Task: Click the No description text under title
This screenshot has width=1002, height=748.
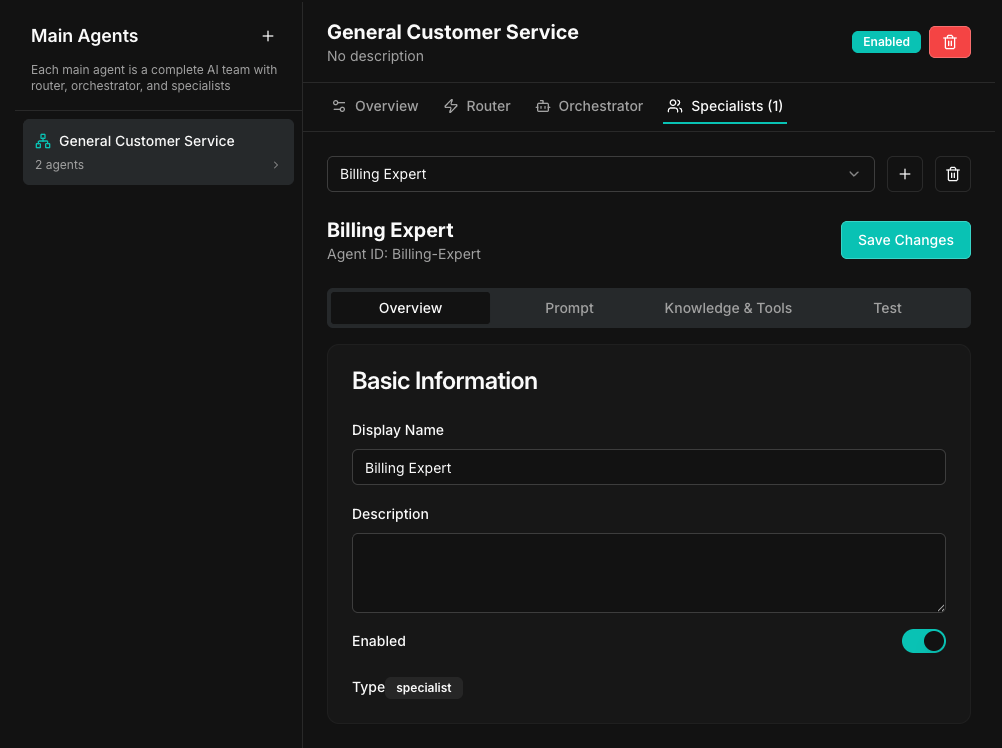Action: 375,56
